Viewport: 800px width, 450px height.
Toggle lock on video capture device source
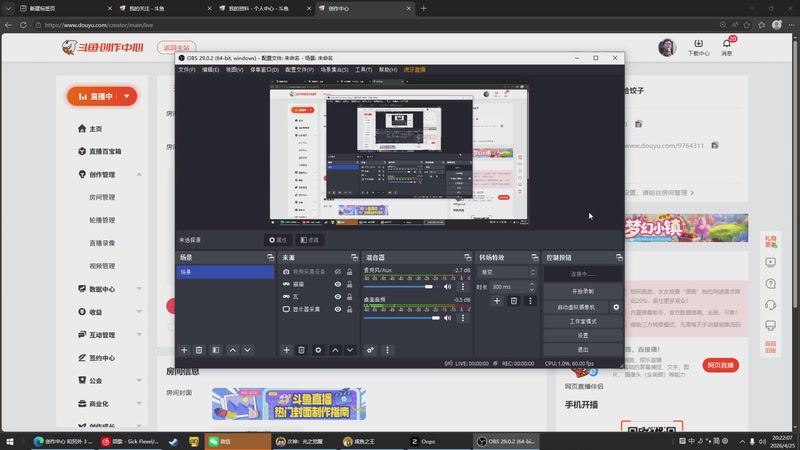349,272
